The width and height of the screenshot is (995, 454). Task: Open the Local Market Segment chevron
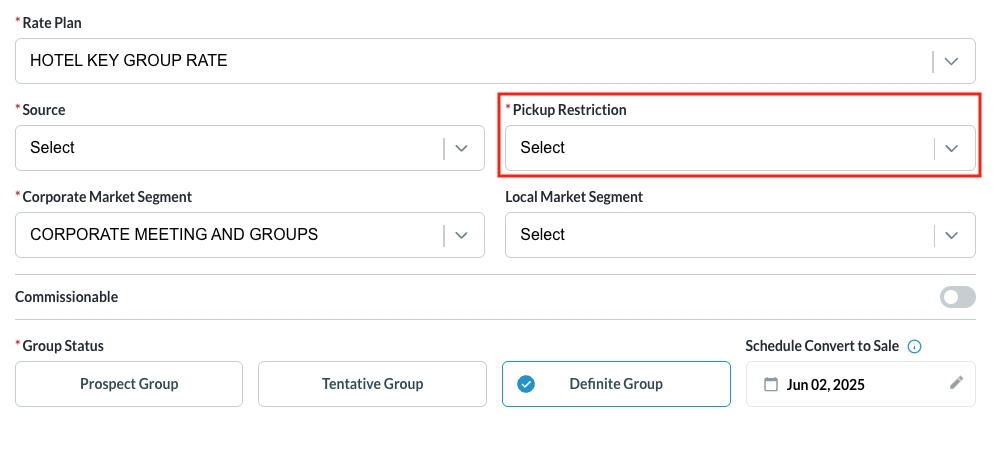point(952,235)
